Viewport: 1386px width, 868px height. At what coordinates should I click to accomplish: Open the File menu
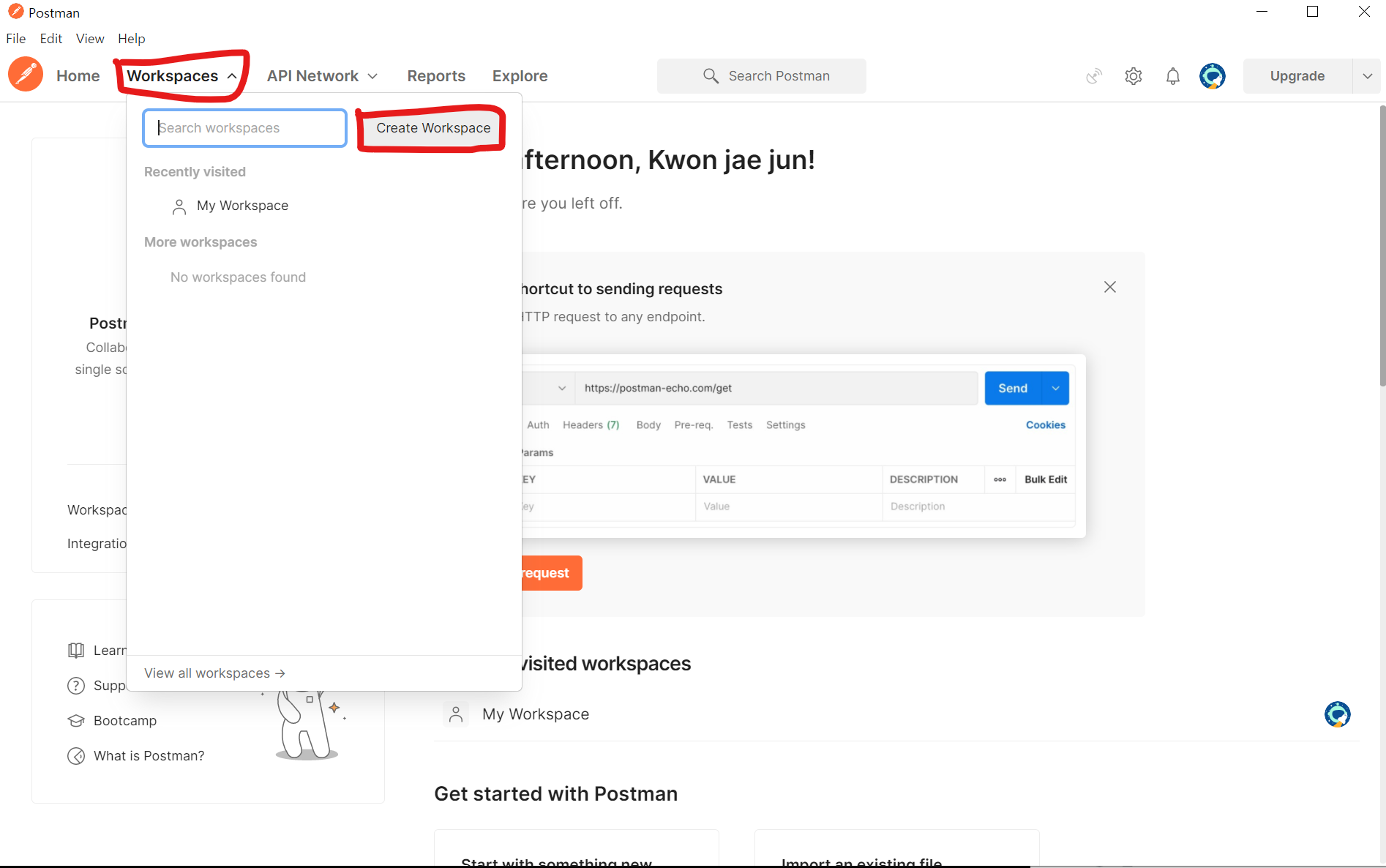16,39
